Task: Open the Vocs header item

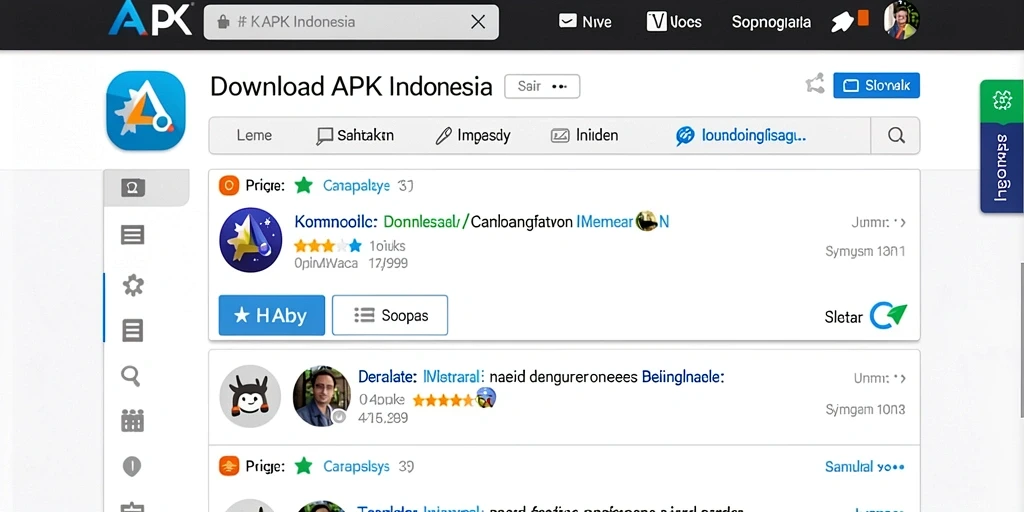Action: coord(673,22)
